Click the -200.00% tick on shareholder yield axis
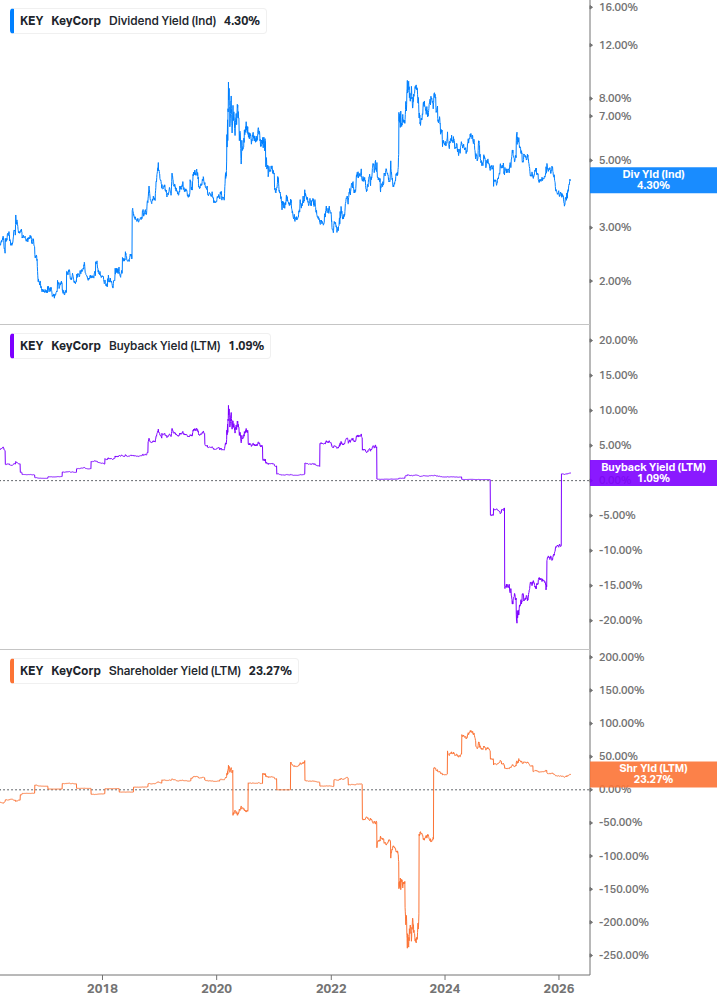The image size is (717, 1005). [x=624, y=922]
